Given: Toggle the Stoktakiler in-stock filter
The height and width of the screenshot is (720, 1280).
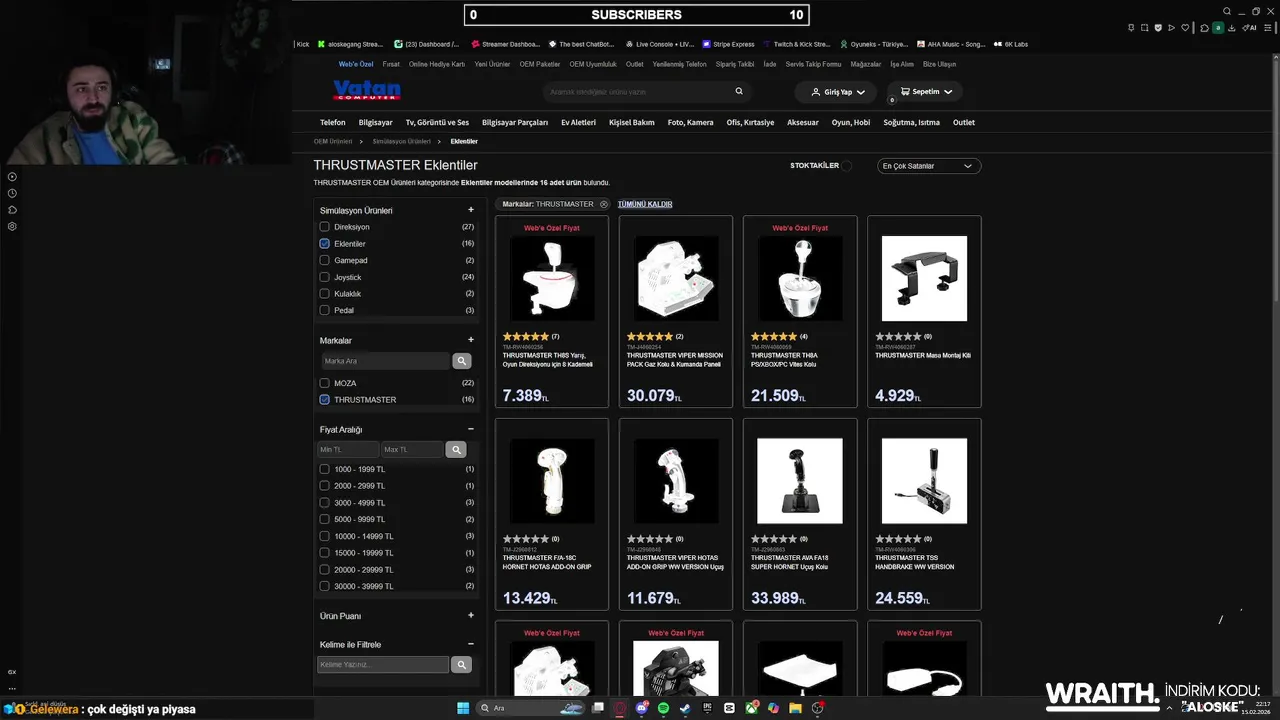Looking at the screenshot, I should pos(847,166).
